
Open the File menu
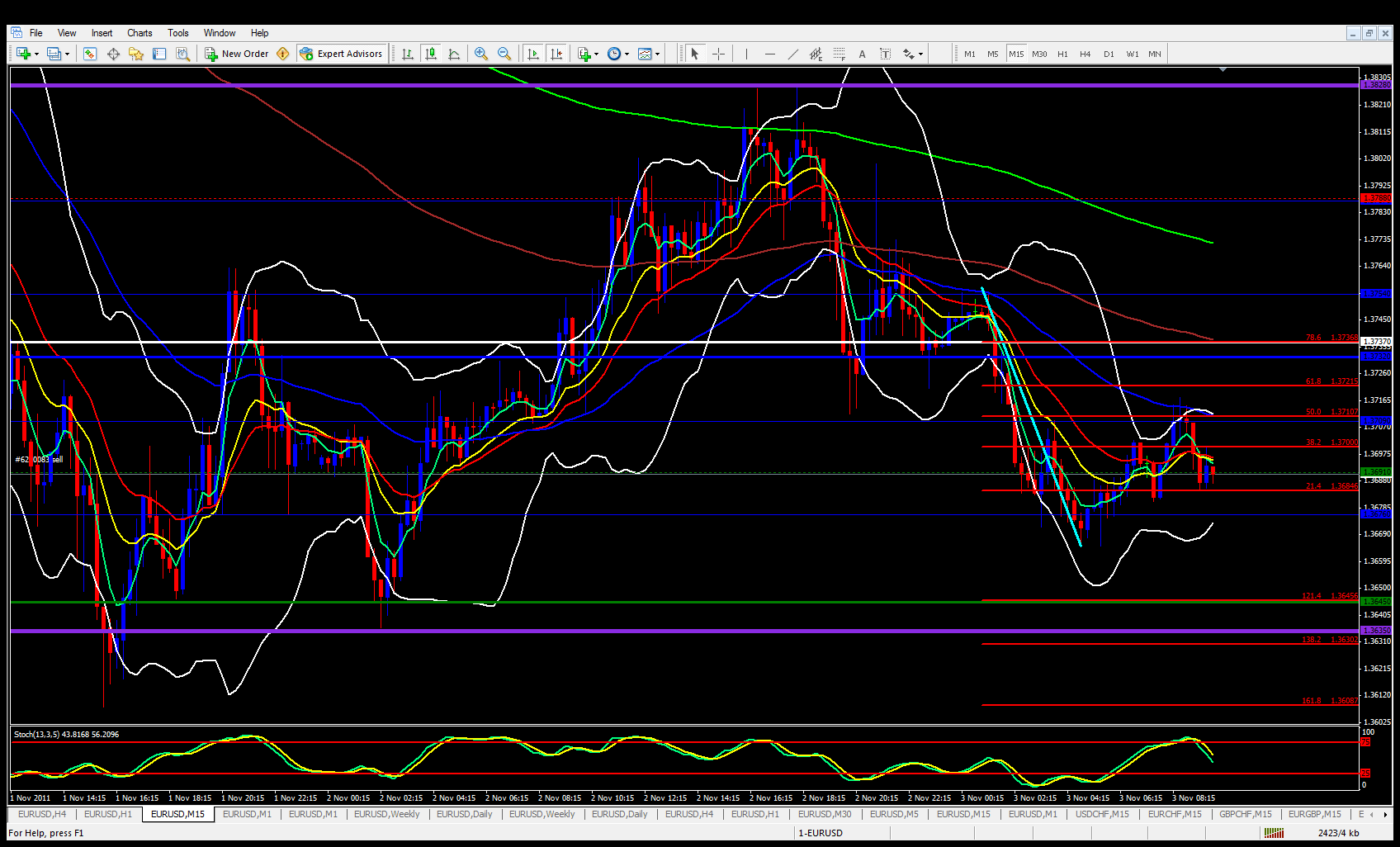coord(36,33)
